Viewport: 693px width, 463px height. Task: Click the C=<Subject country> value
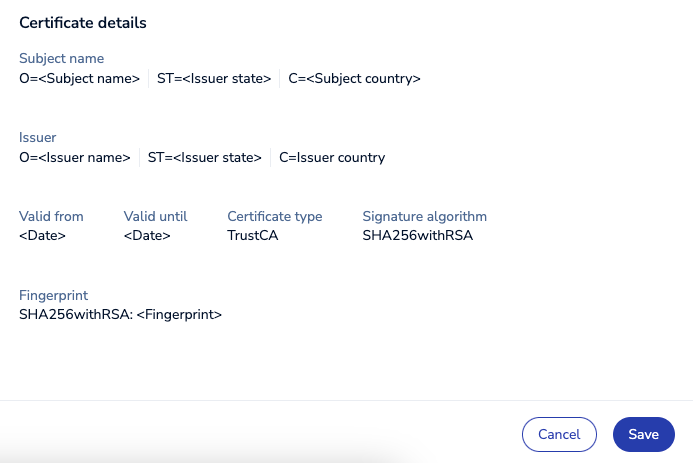pos(354,78)
